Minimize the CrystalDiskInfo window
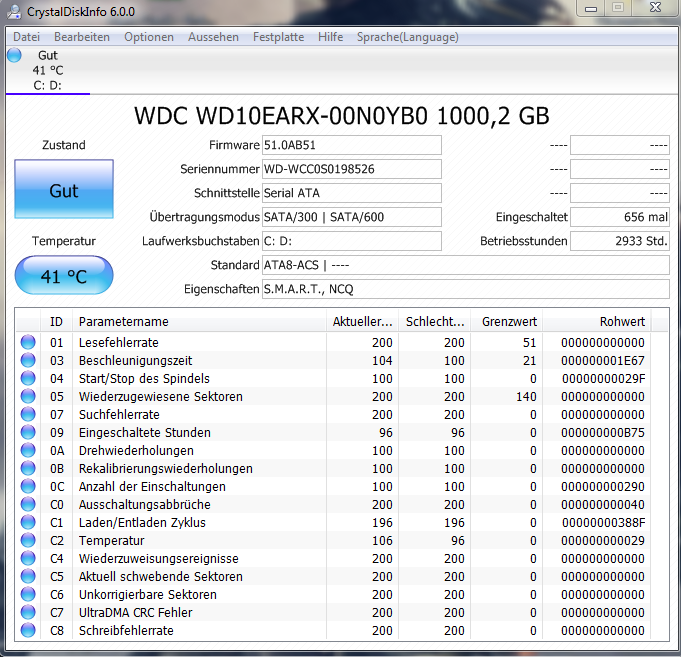The height and width of the screenshot is (657, 681). point(591,8)
